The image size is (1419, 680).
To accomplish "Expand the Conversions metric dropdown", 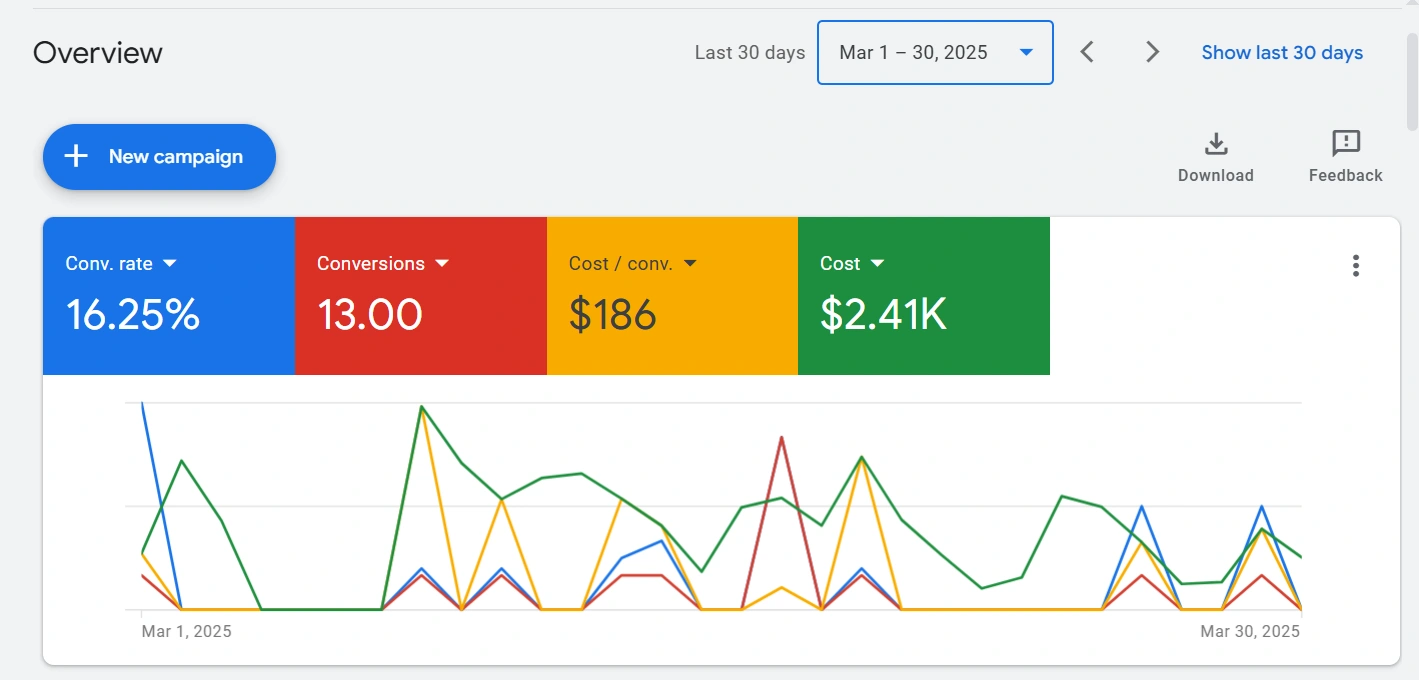I will pyautogui.click(x=442, y=263).
